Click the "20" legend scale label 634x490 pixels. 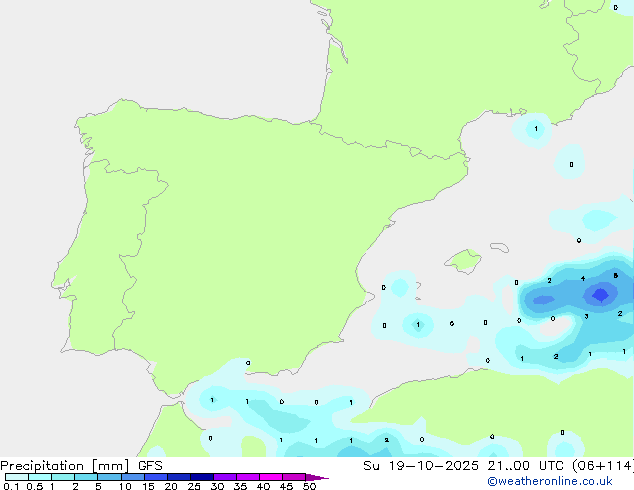171,486
